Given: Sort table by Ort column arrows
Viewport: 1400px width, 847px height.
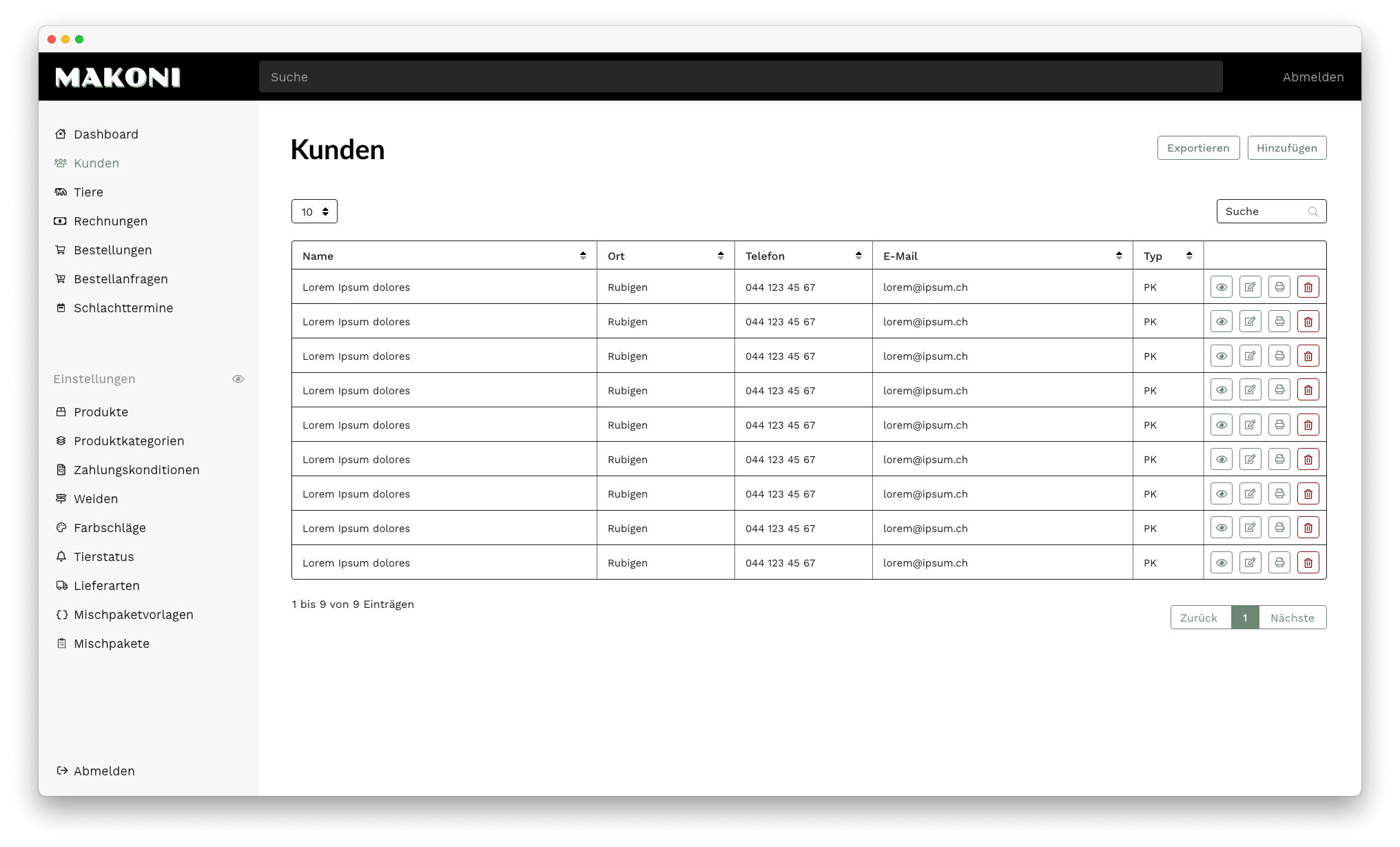Looking at the screenshot, I should (x=721, y=256).
